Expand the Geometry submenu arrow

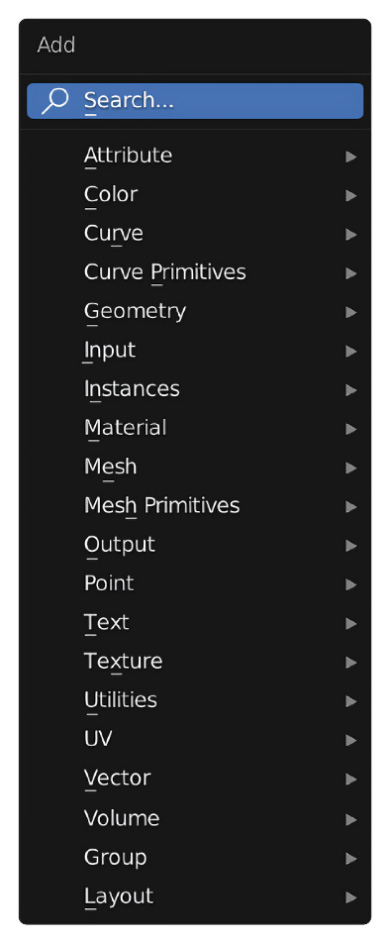pos(351,312)
